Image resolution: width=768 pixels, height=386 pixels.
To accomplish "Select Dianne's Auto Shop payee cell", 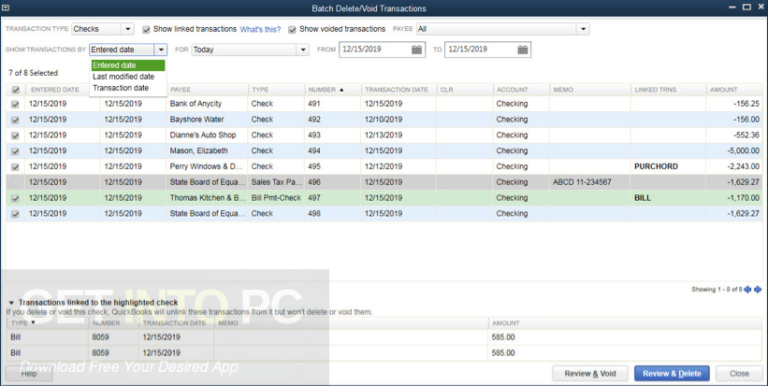I will [x=207, y=135].
